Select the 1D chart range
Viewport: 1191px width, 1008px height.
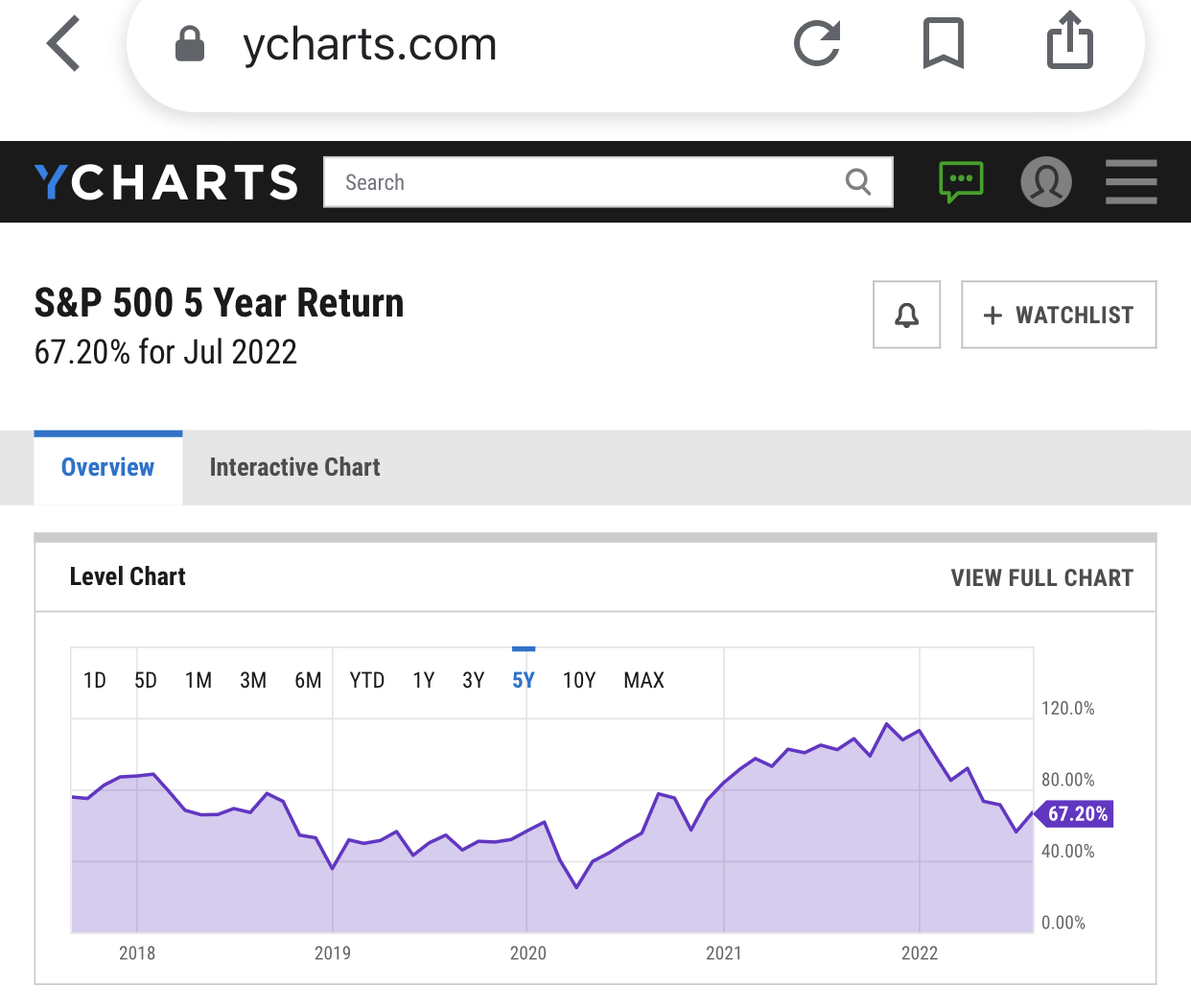pyautogui.click(x=94, y=680)
